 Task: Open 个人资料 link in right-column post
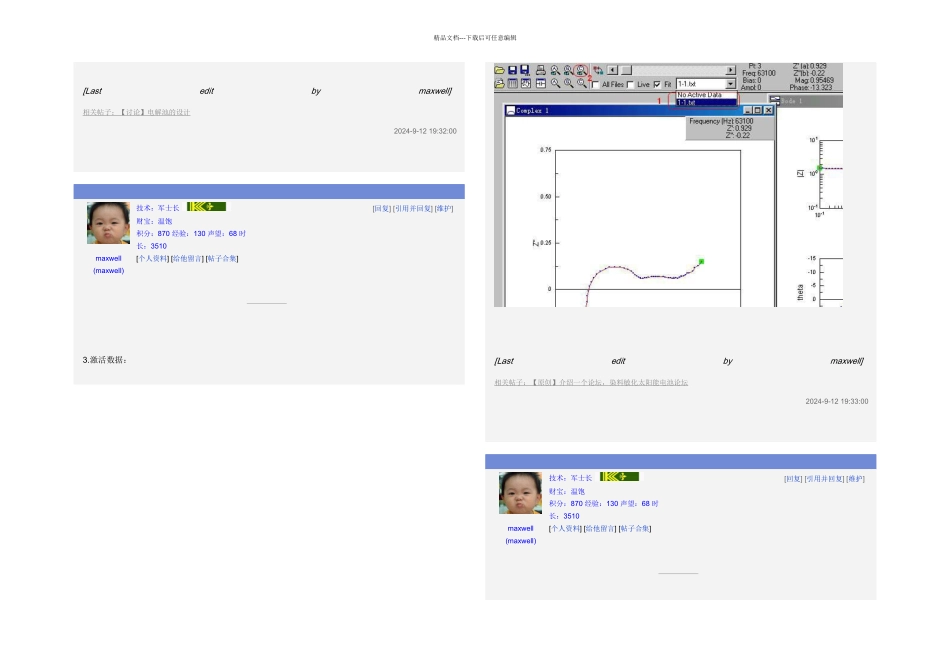[565, 528]
